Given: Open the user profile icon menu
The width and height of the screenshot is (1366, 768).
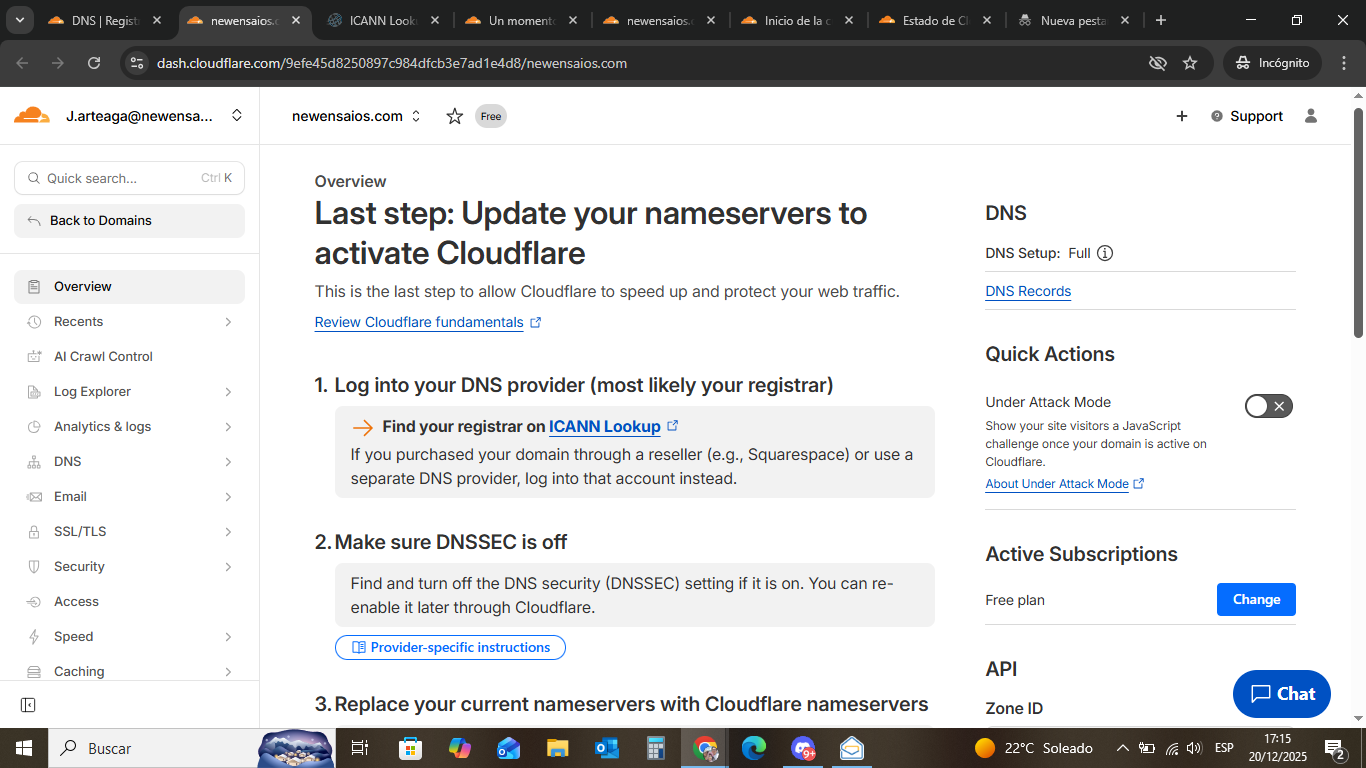Looking at the screenshot, I should (x=1311, y=116).
